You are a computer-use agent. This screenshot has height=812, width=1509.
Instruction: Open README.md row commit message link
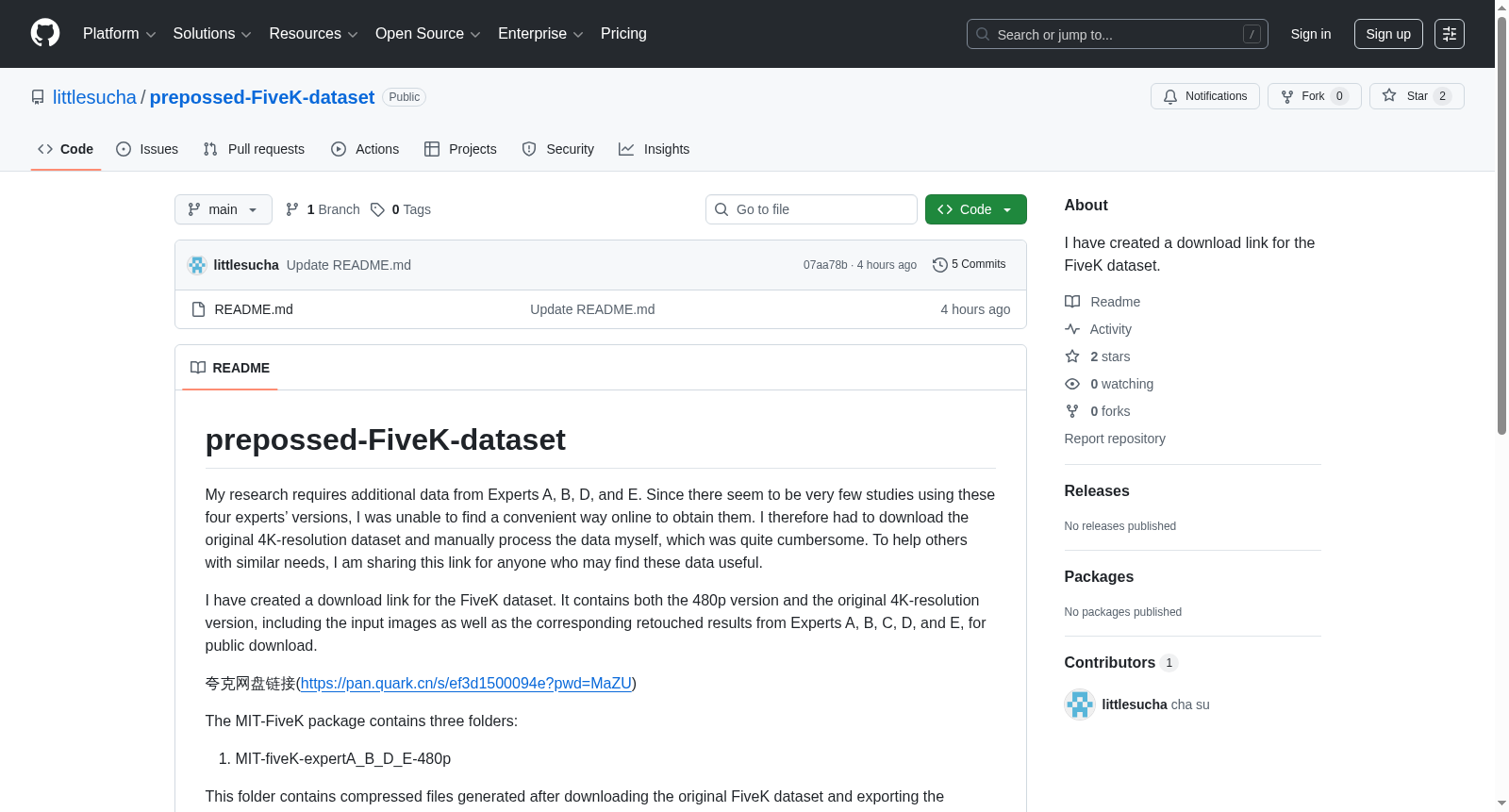tap(592, 309)
